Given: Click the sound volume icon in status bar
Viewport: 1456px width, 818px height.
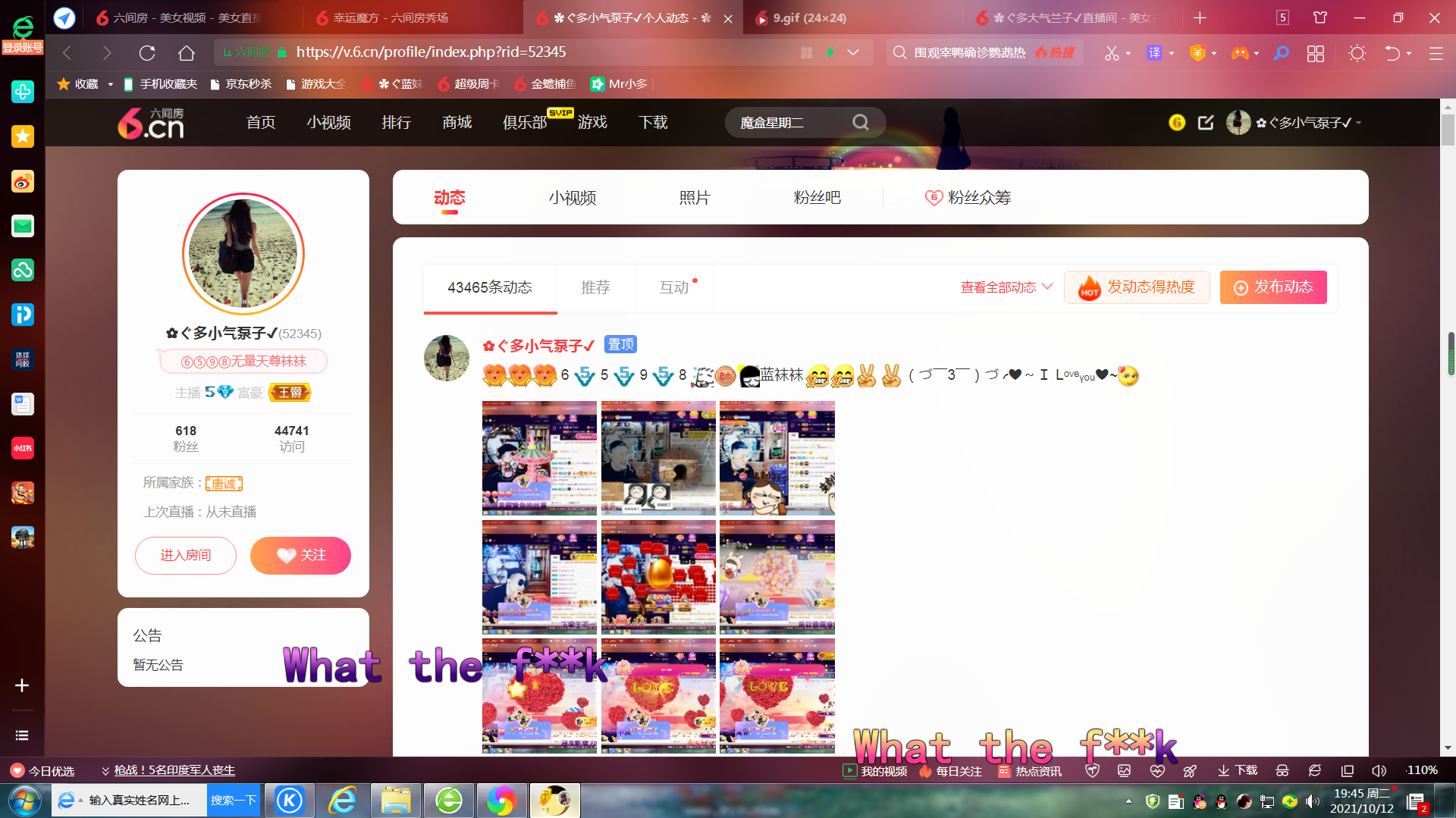Looking at the screenshot, I should pyautogui.click(x=1379, y=770).
